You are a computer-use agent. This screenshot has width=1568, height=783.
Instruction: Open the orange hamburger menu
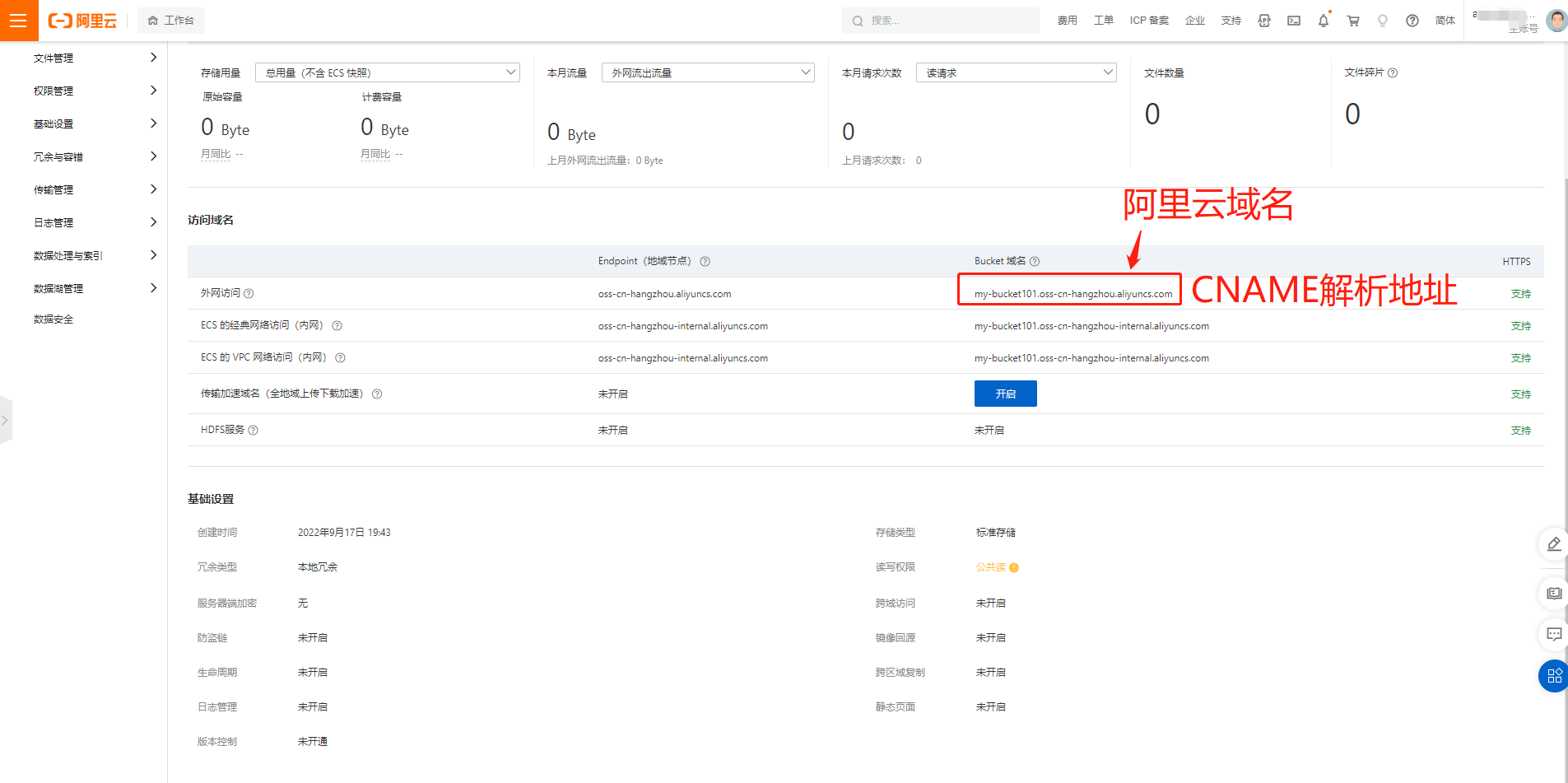(x=18, y=21)
